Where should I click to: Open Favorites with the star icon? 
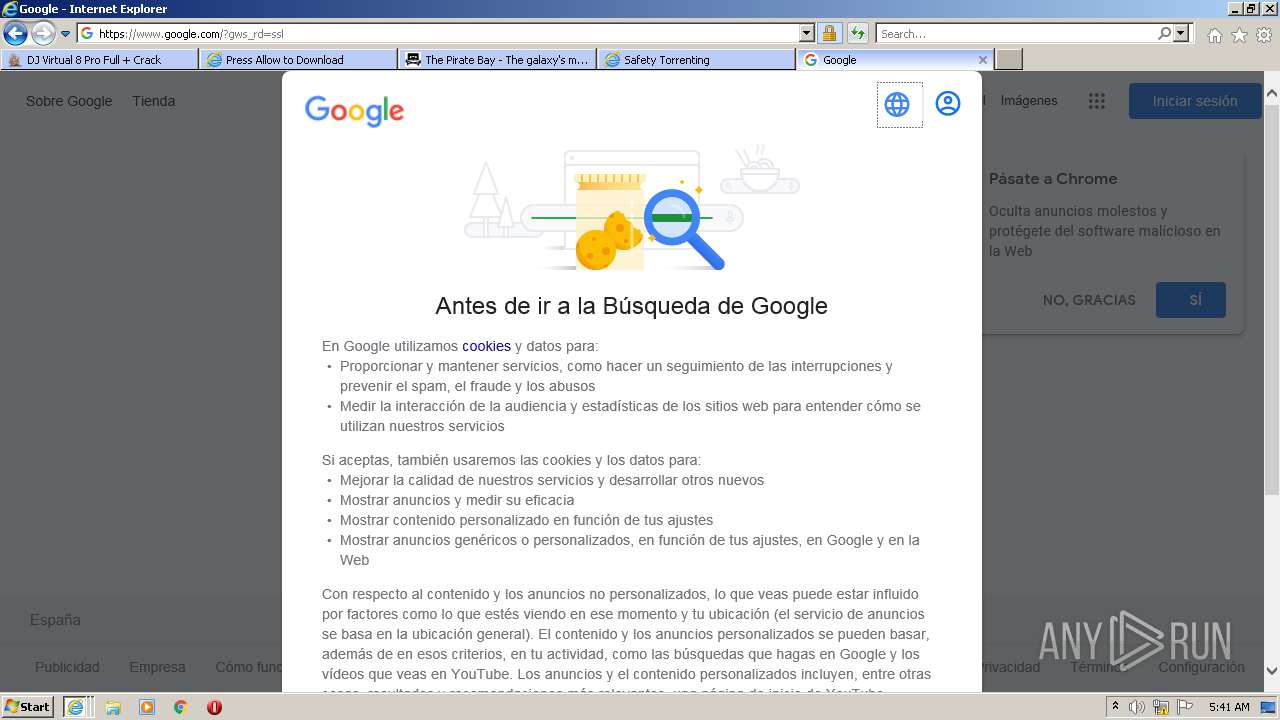point(1240,35)
